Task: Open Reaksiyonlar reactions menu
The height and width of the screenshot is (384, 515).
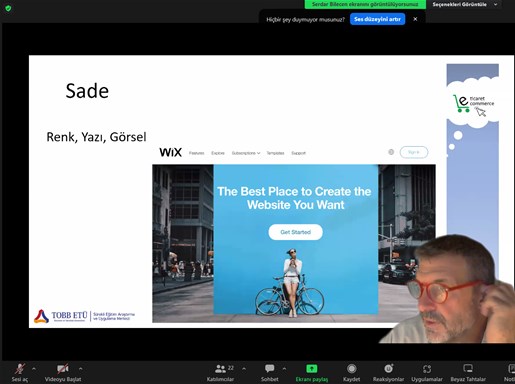Action: click(x=388, y=372)
